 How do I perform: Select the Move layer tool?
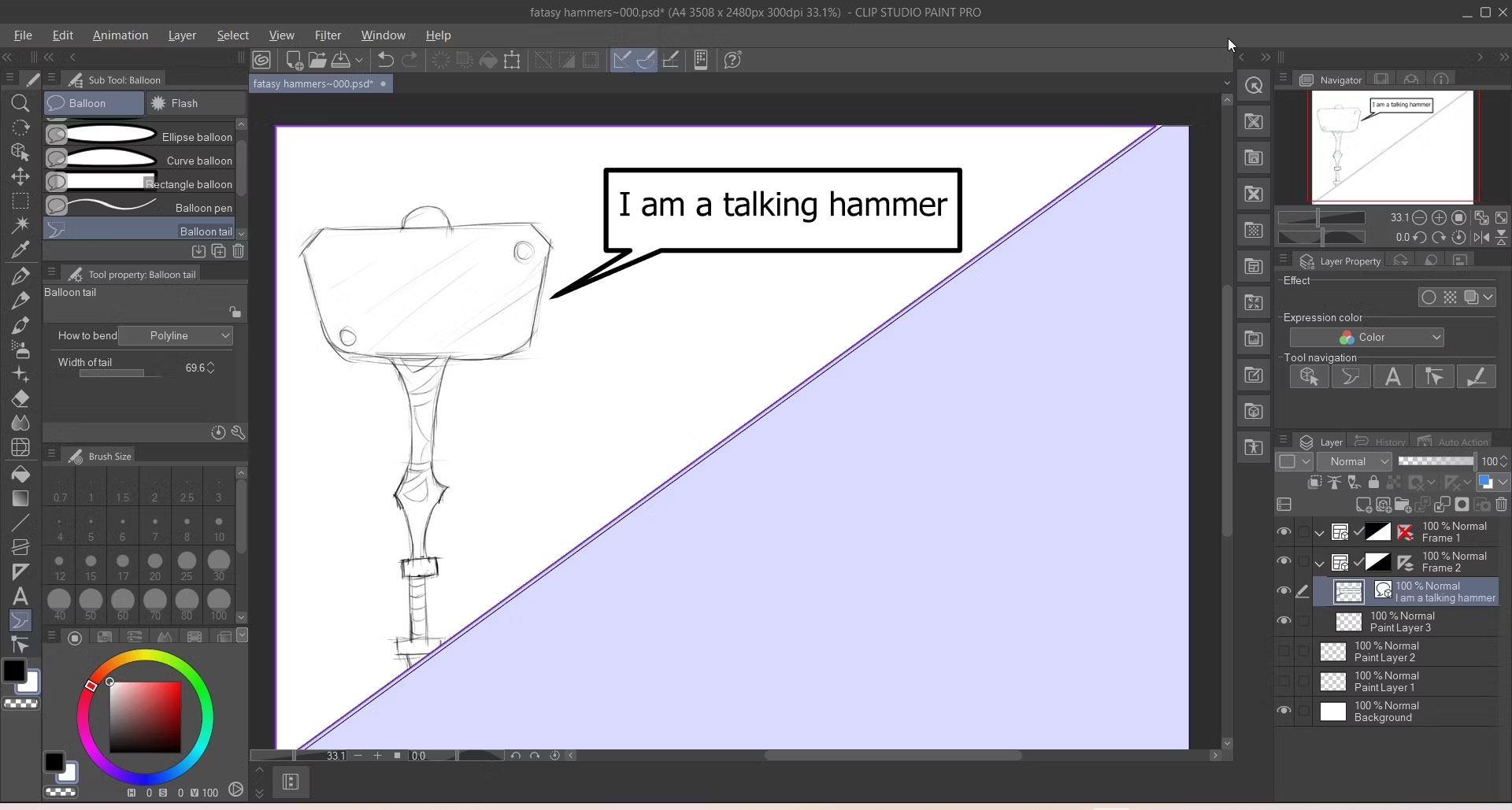[20, 176]
